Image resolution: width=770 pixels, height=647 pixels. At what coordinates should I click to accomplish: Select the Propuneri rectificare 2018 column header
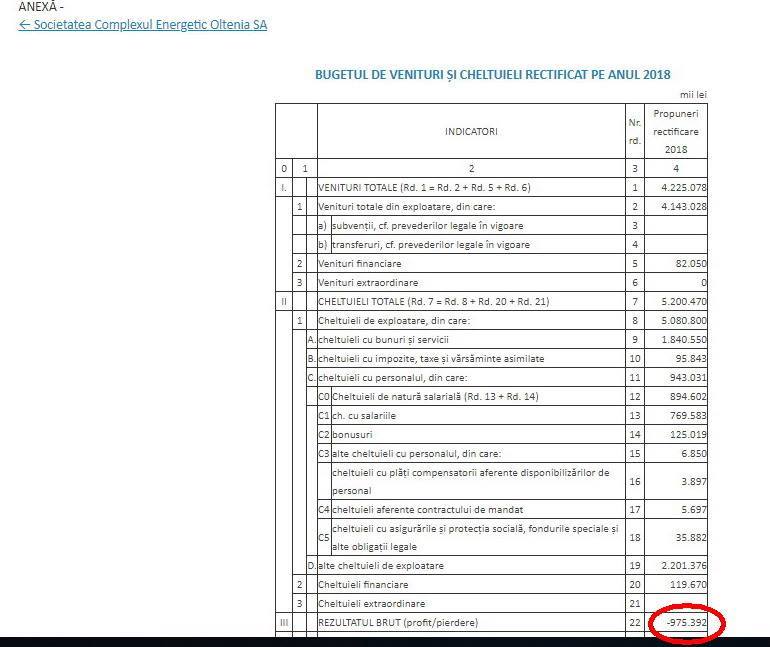pos(675,131)
